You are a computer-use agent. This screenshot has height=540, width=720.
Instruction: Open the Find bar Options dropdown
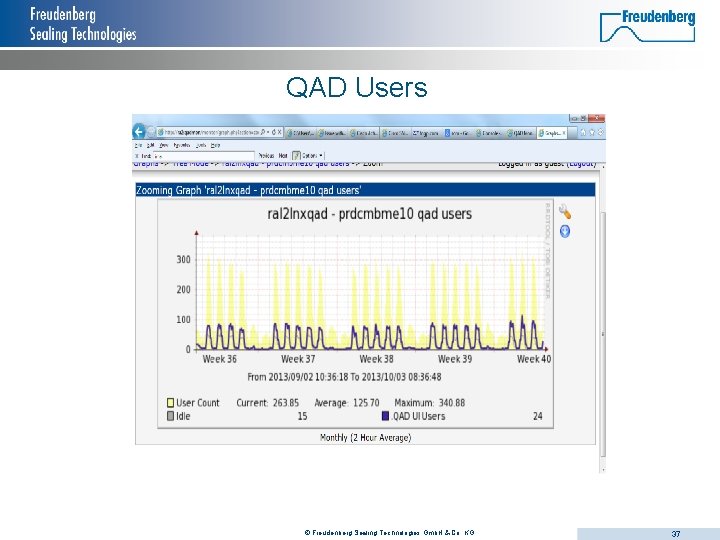(312, 156)
